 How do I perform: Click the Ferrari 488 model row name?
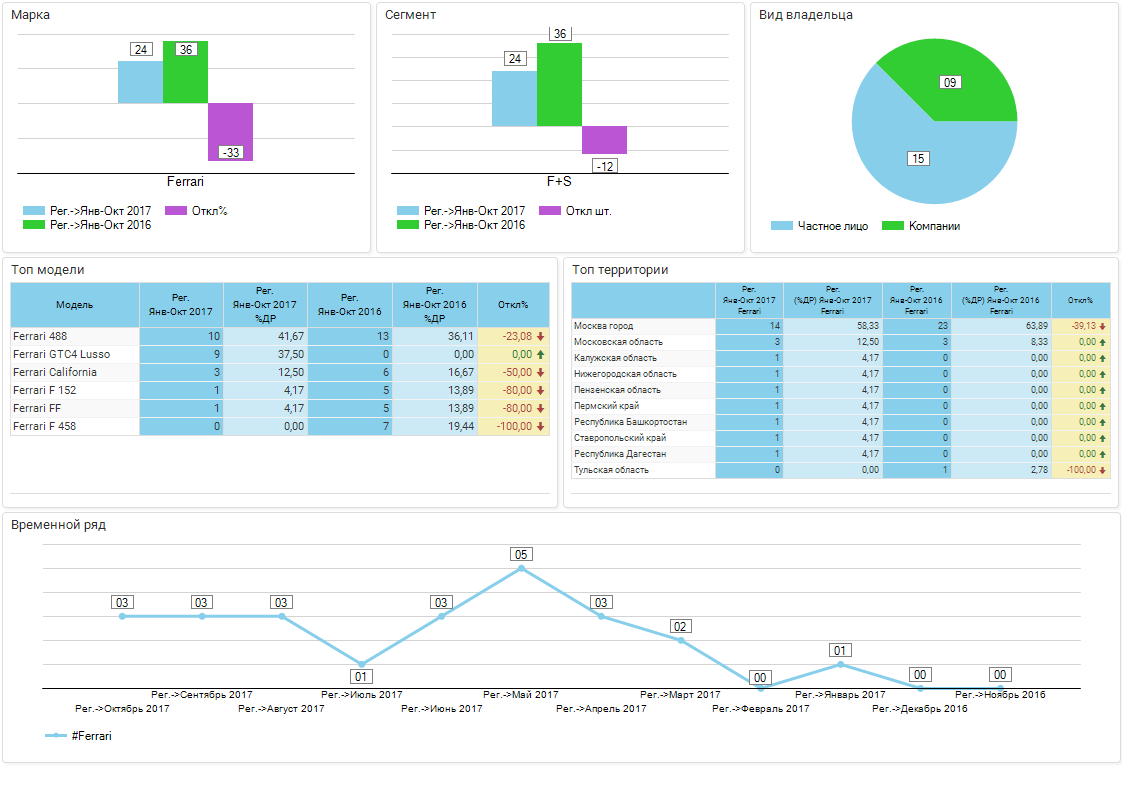[40, 336]
